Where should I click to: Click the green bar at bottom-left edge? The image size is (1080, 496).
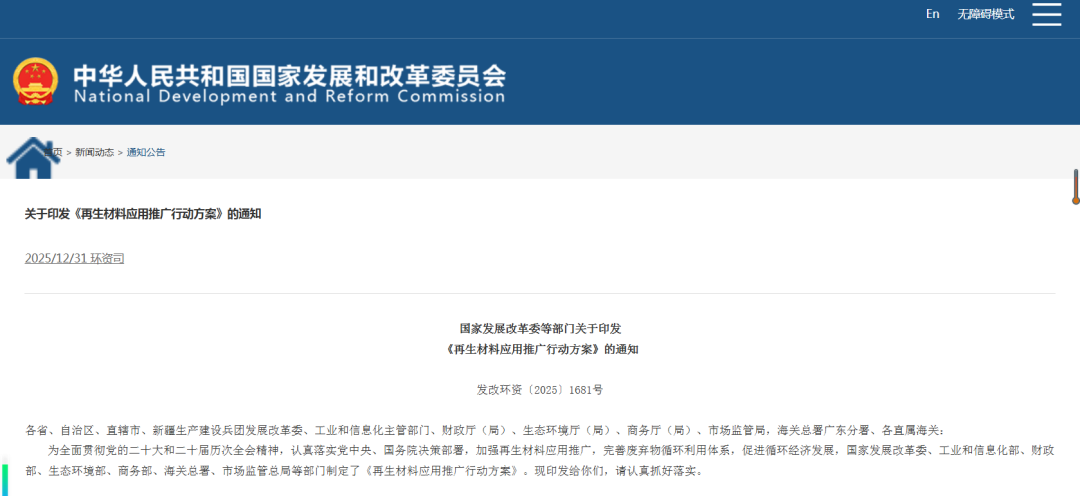point(4,478)
